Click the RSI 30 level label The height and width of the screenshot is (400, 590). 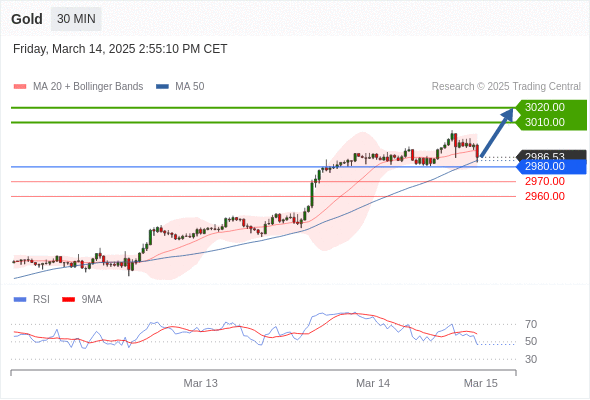pyautogui.click(x=531, y=359)
